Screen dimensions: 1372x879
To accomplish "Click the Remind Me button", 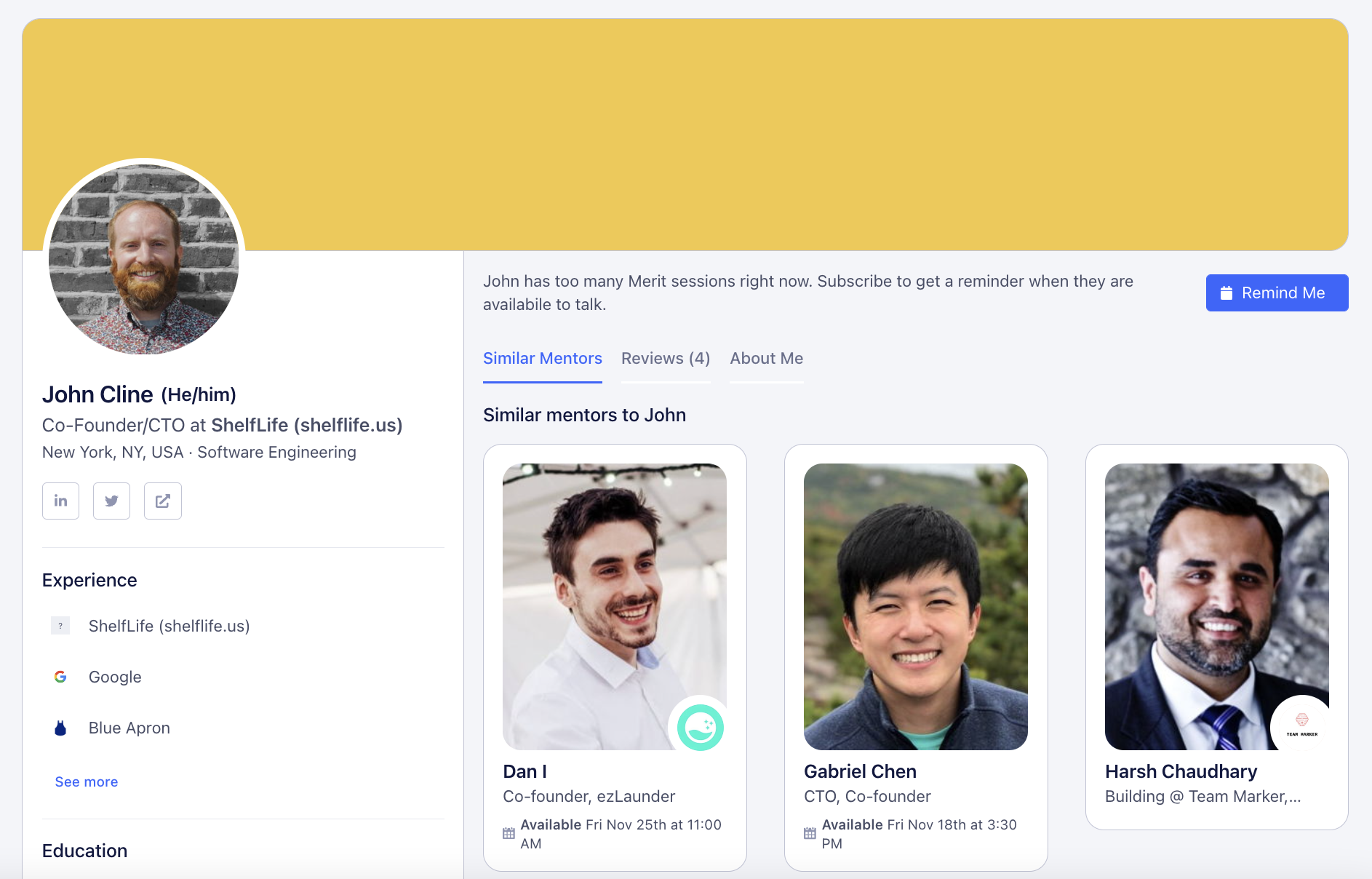I will 1277,293.
